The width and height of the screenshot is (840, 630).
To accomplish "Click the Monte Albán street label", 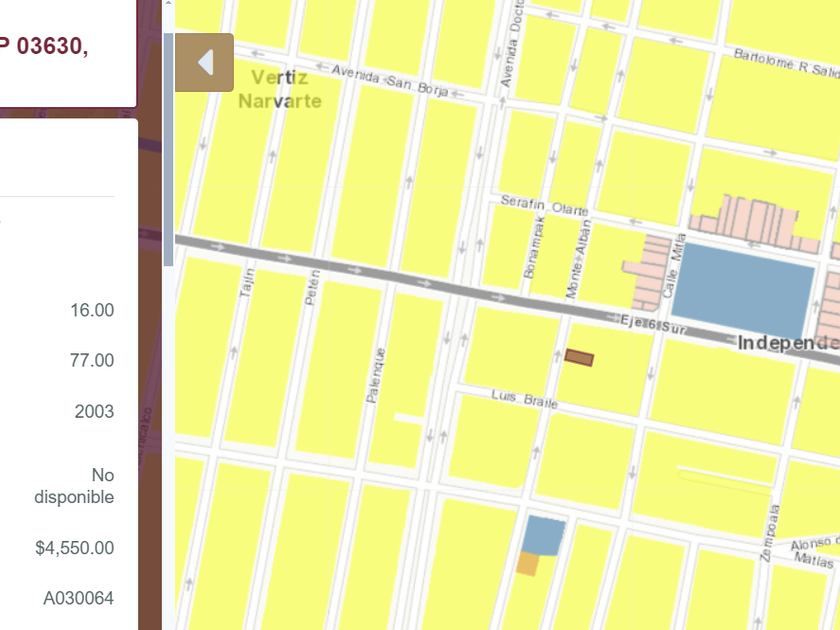I will [x=579, y=259].
